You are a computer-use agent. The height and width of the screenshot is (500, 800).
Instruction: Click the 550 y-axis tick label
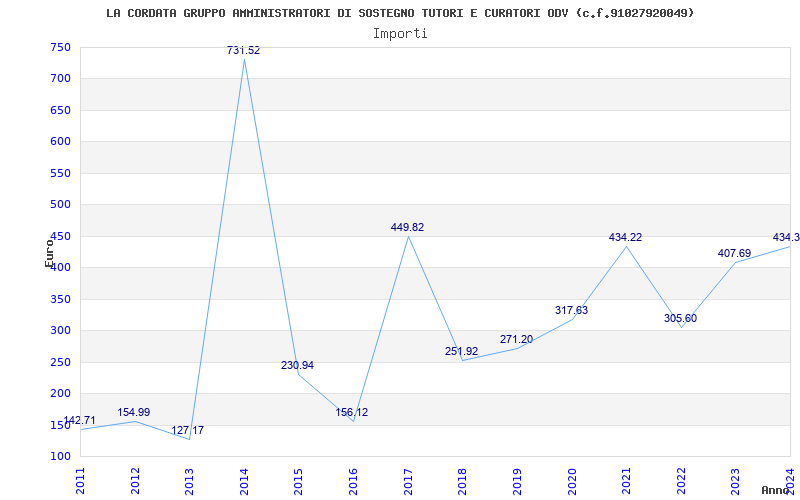point(60,173)
